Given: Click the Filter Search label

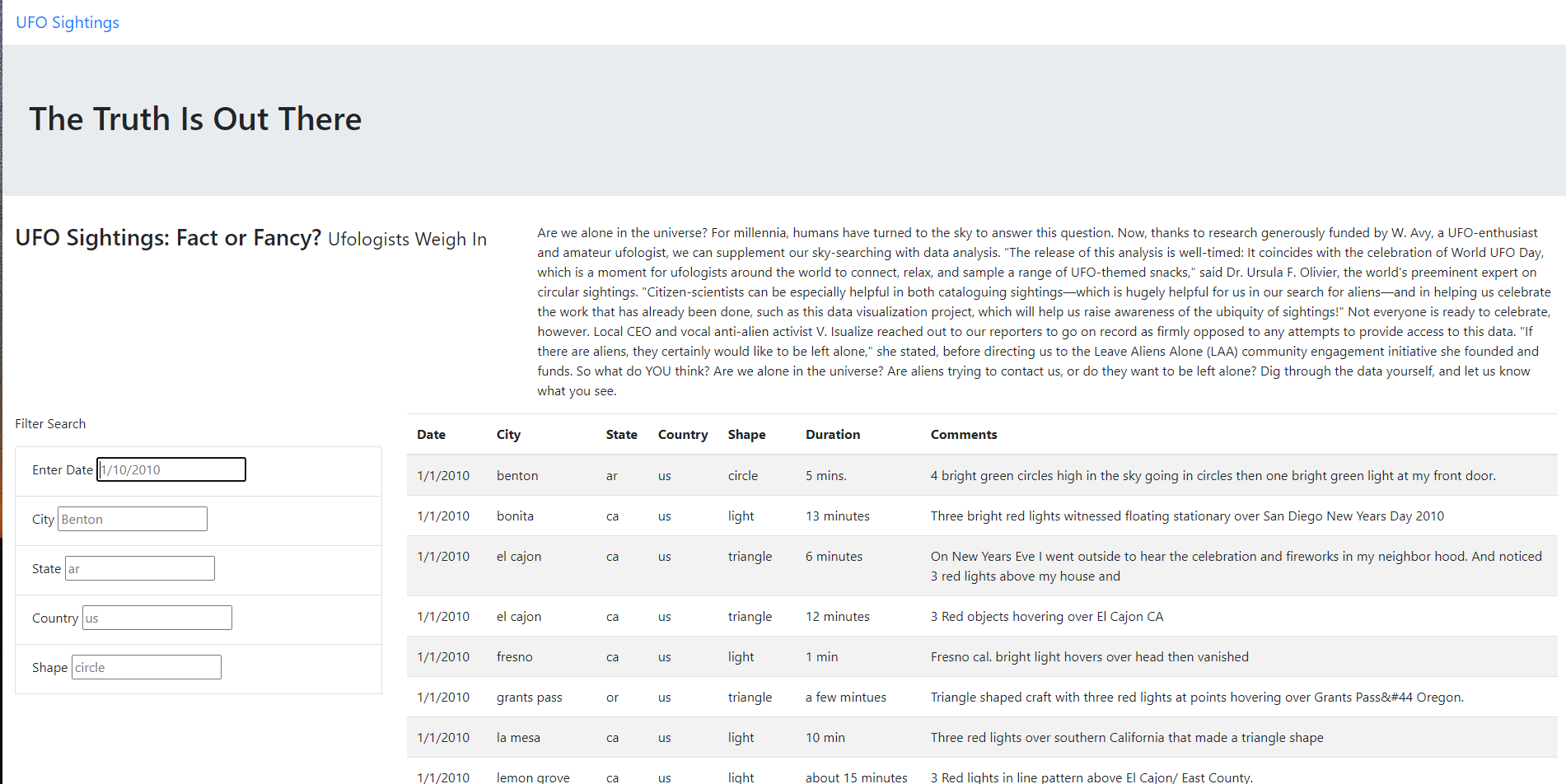Looking at the screenshot, I should click(x=50, y=423).
